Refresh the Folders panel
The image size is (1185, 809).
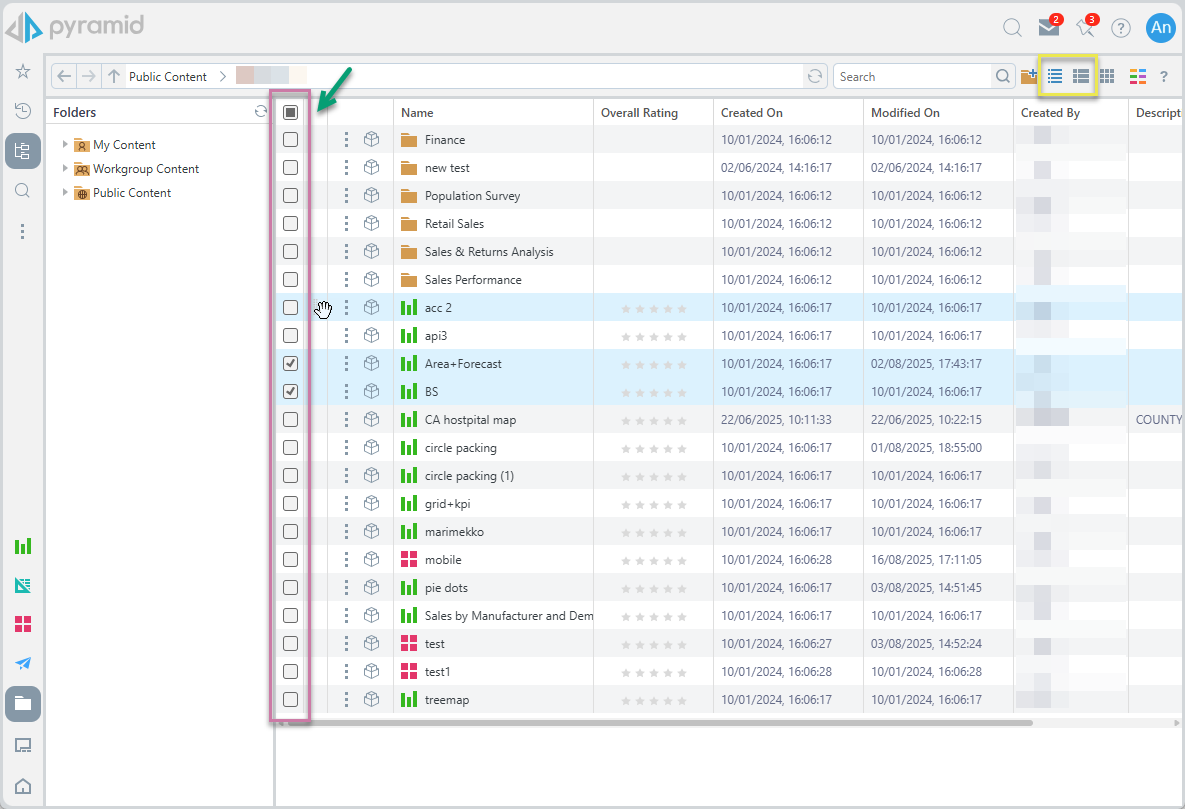pos(261,113)
